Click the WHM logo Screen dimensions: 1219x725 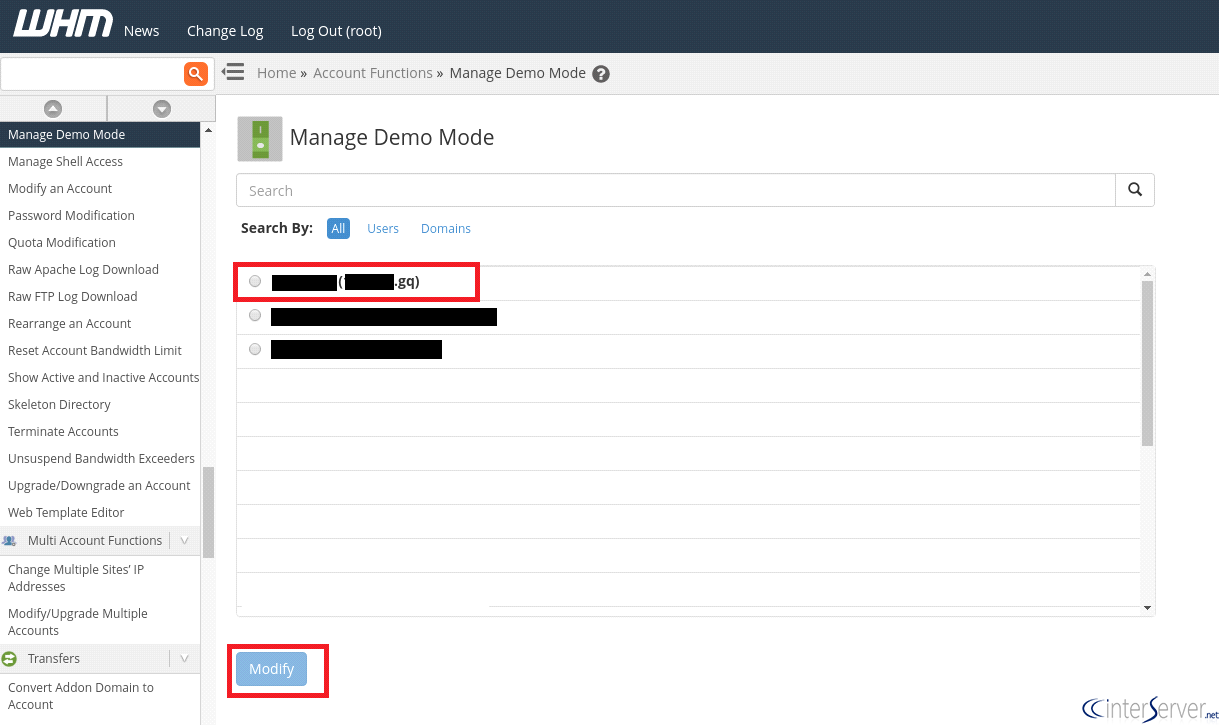[62, 24]
